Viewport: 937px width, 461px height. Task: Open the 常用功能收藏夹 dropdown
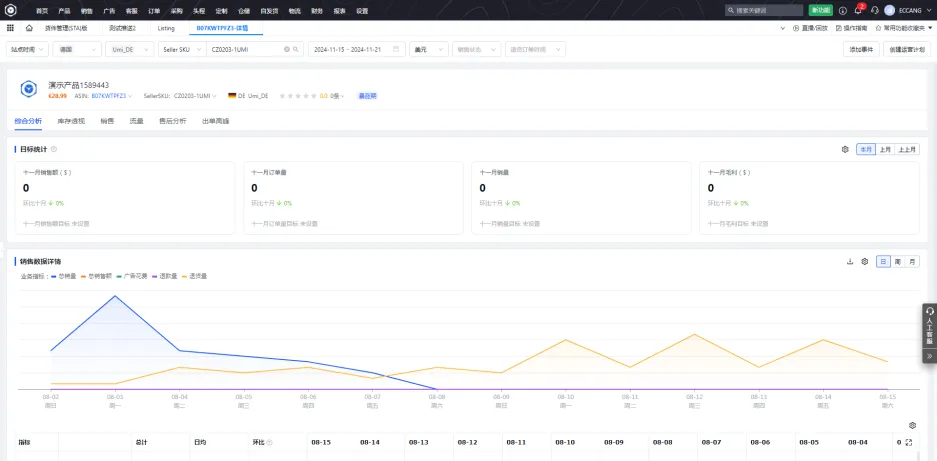tap(904, 28)
